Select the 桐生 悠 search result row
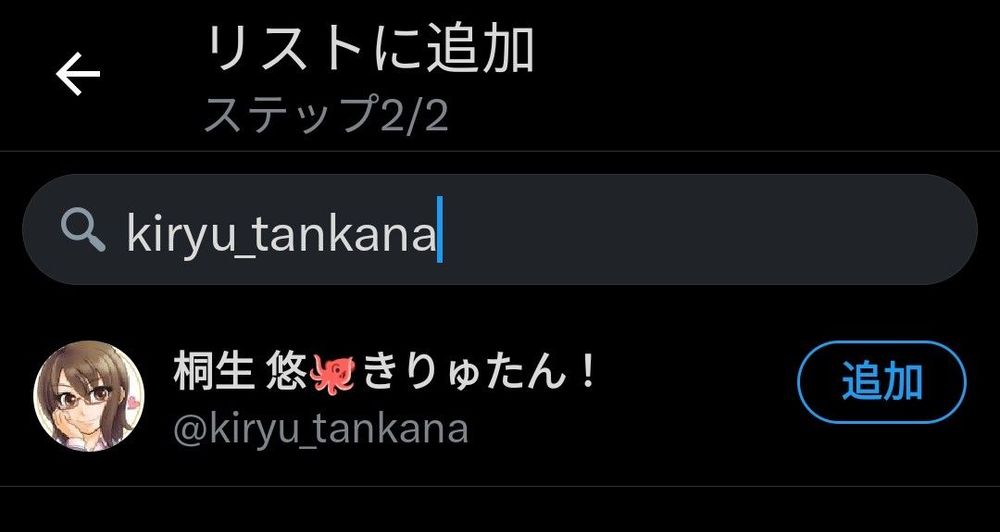The height and width of the screenshot is (532, 1000). tap(500, 395)
